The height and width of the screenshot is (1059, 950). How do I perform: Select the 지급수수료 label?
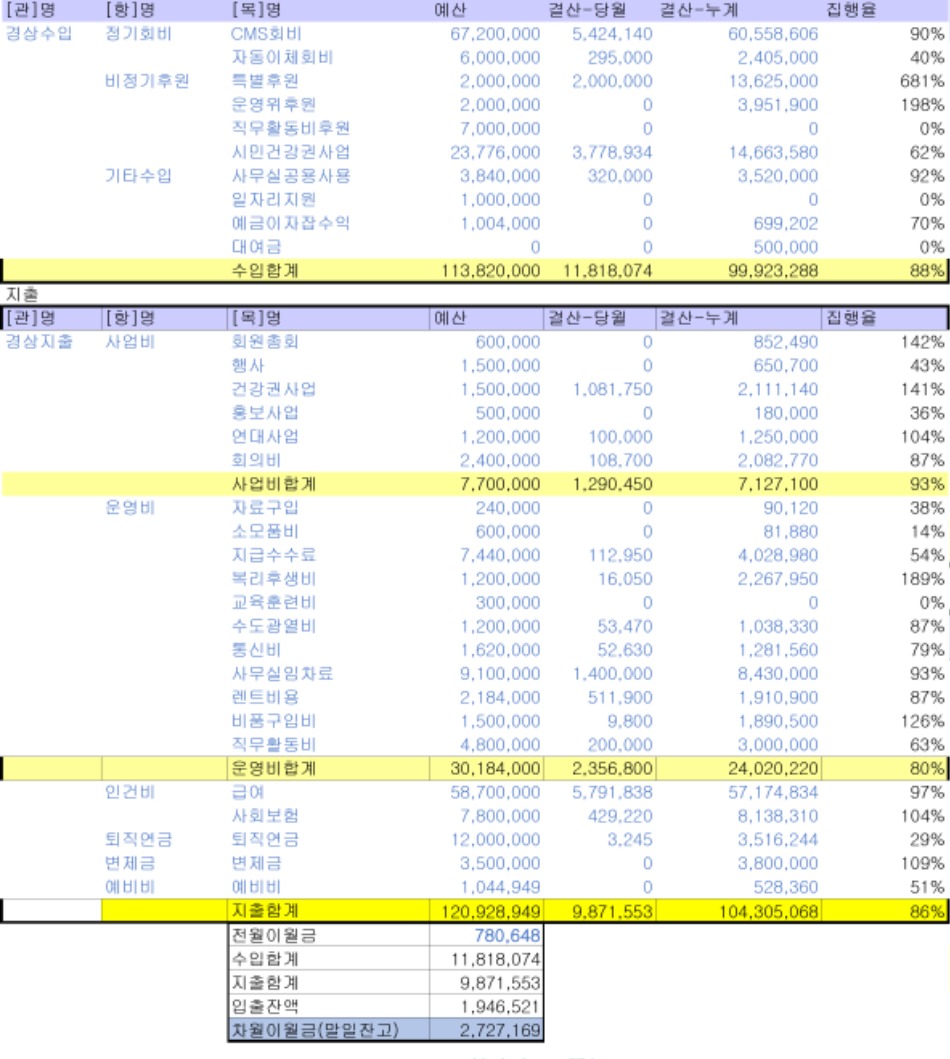pos(273,555)
